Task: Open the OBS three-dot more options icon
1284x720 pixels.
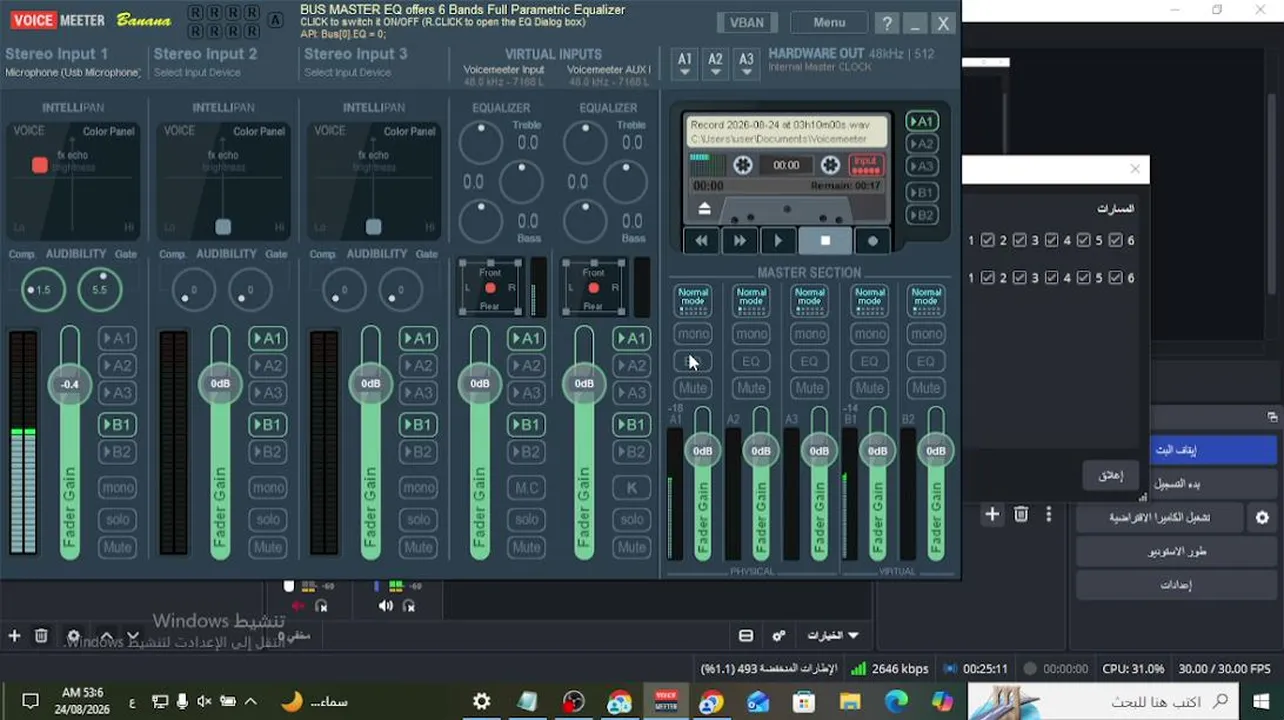Action: (x=1048, y=514)
